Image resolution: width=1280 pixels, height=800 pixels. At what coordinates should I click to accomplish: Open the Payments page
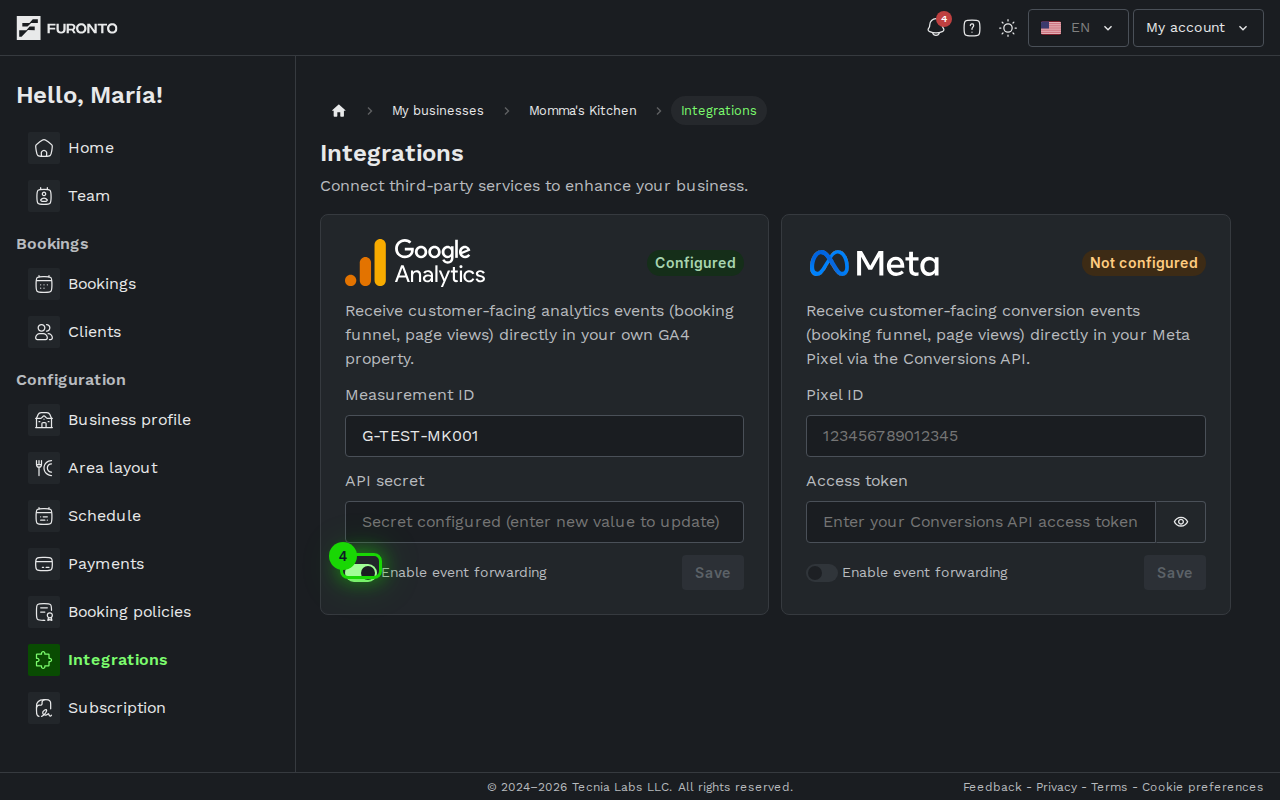[106, 564]
